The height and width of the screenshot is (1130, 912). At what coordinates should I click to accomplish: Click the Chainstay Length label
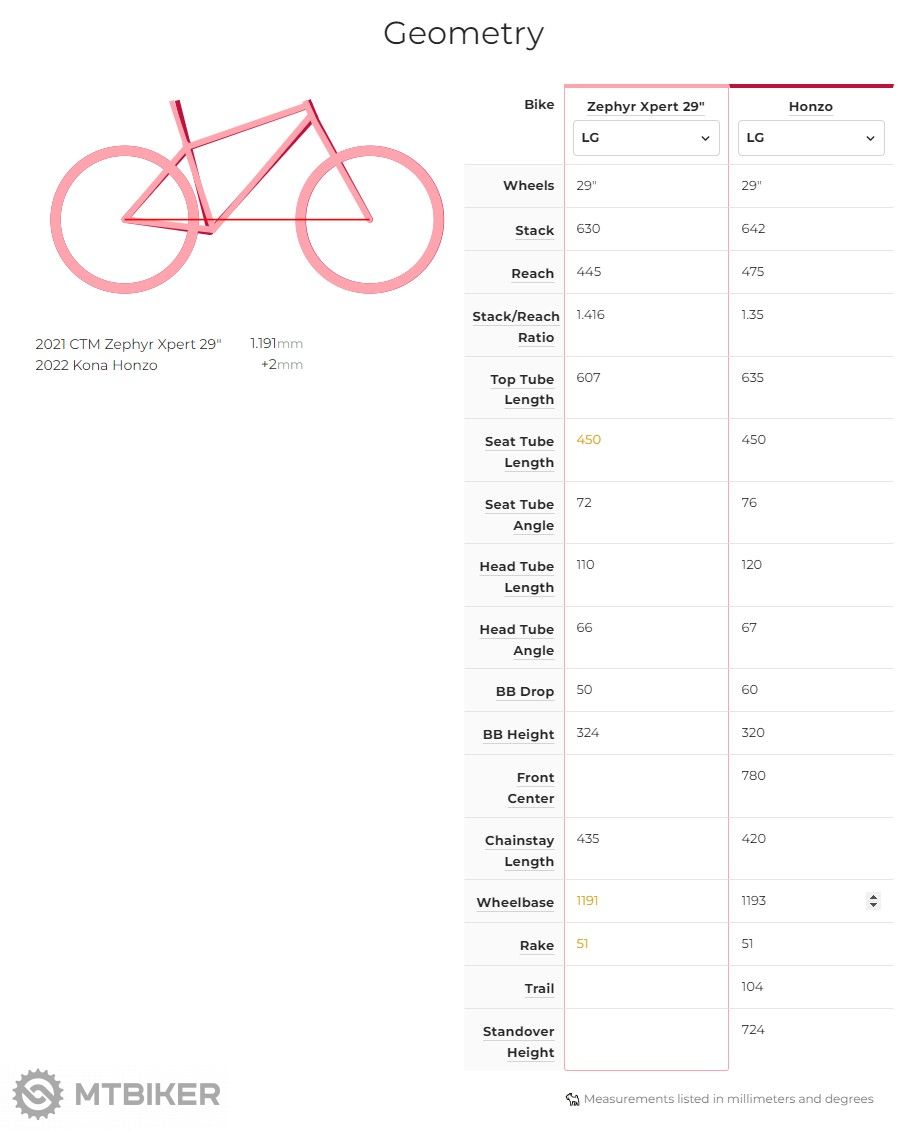point(519,850)
